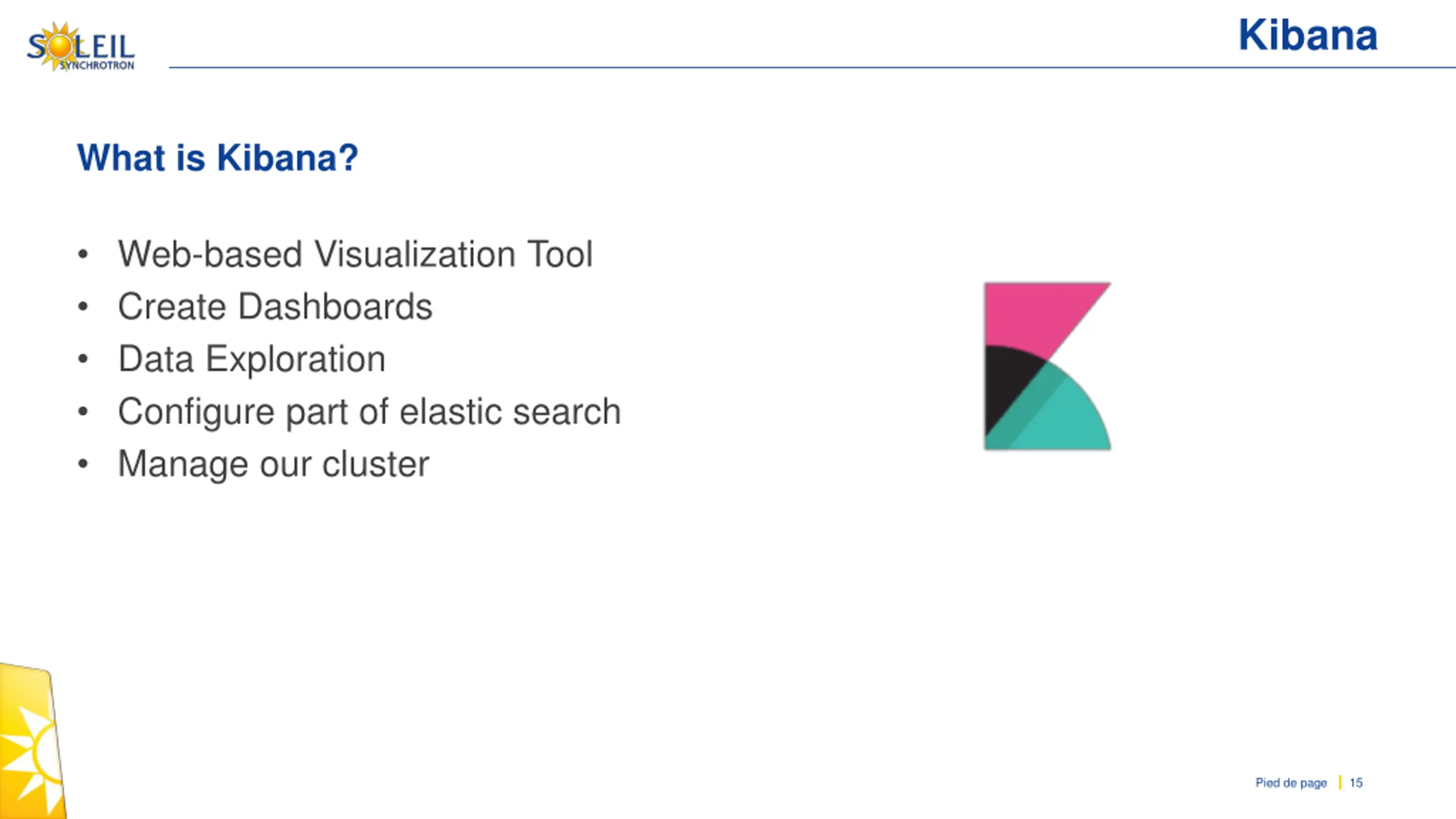The width and height of the screenshot is (1456, 819).
Task: Click the 'SYNCHROTRON' text under the logo
Action: point(97,65)
